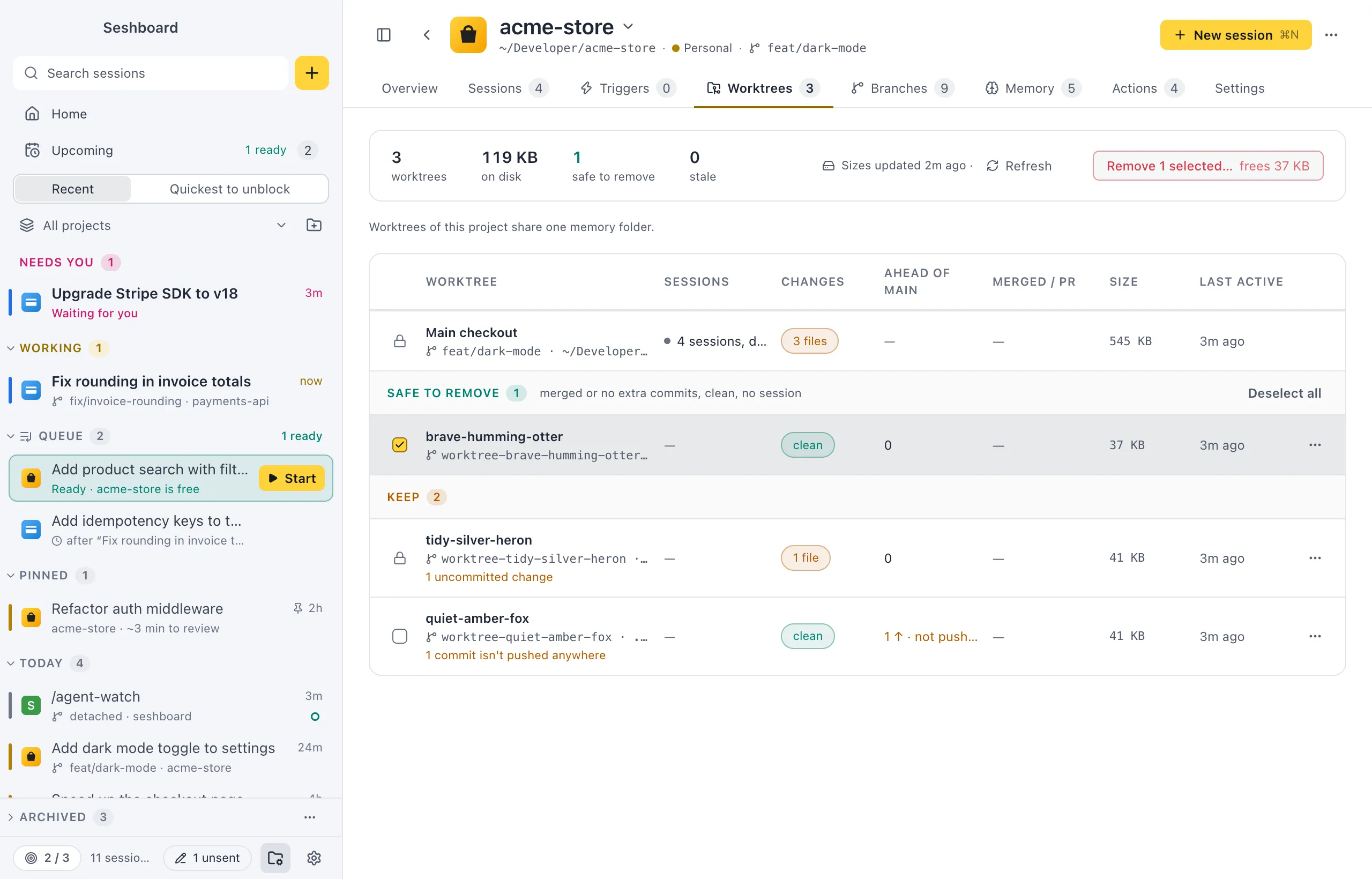Open the Settings tab

(1239, 88)
